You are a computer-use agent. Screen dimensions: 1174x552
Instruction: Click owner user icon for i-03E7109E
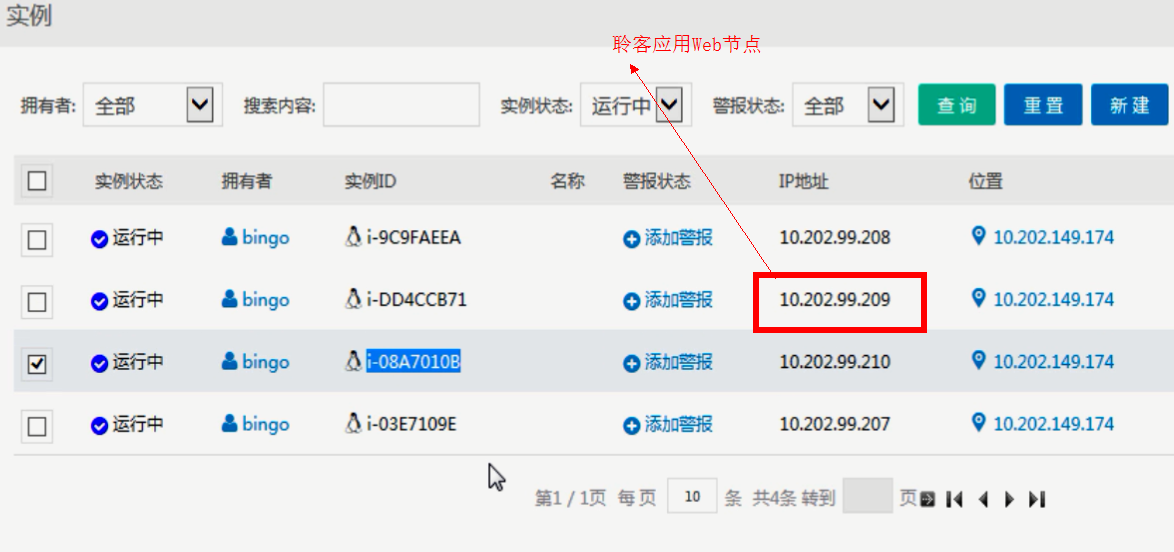click(230, 424)
